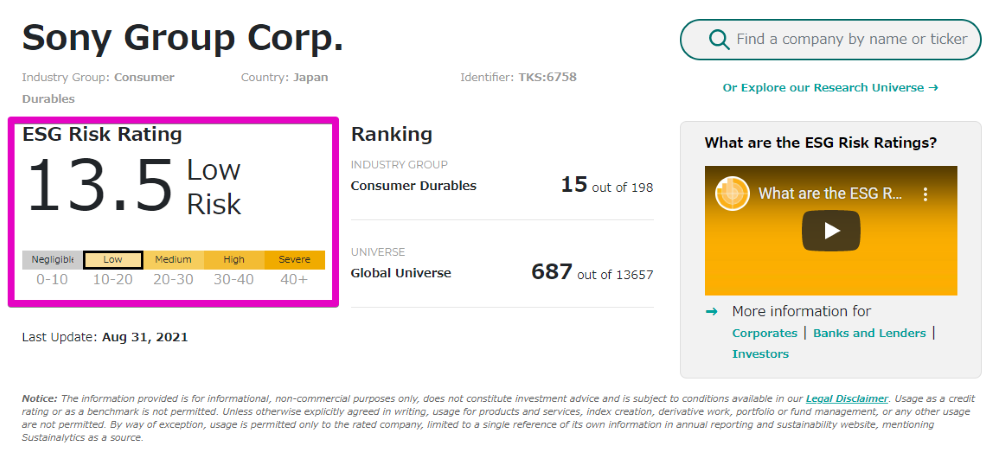Click the '687 out of 13657' rank value
Screen dimensions: 1000x453
592,272
